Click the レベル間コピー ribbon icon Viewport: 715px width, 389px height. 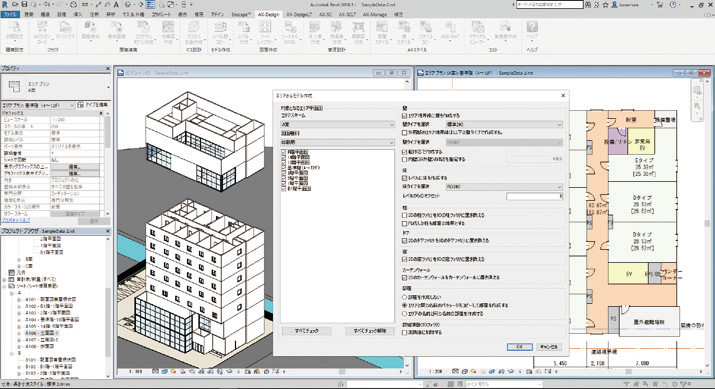pos(221,31)
